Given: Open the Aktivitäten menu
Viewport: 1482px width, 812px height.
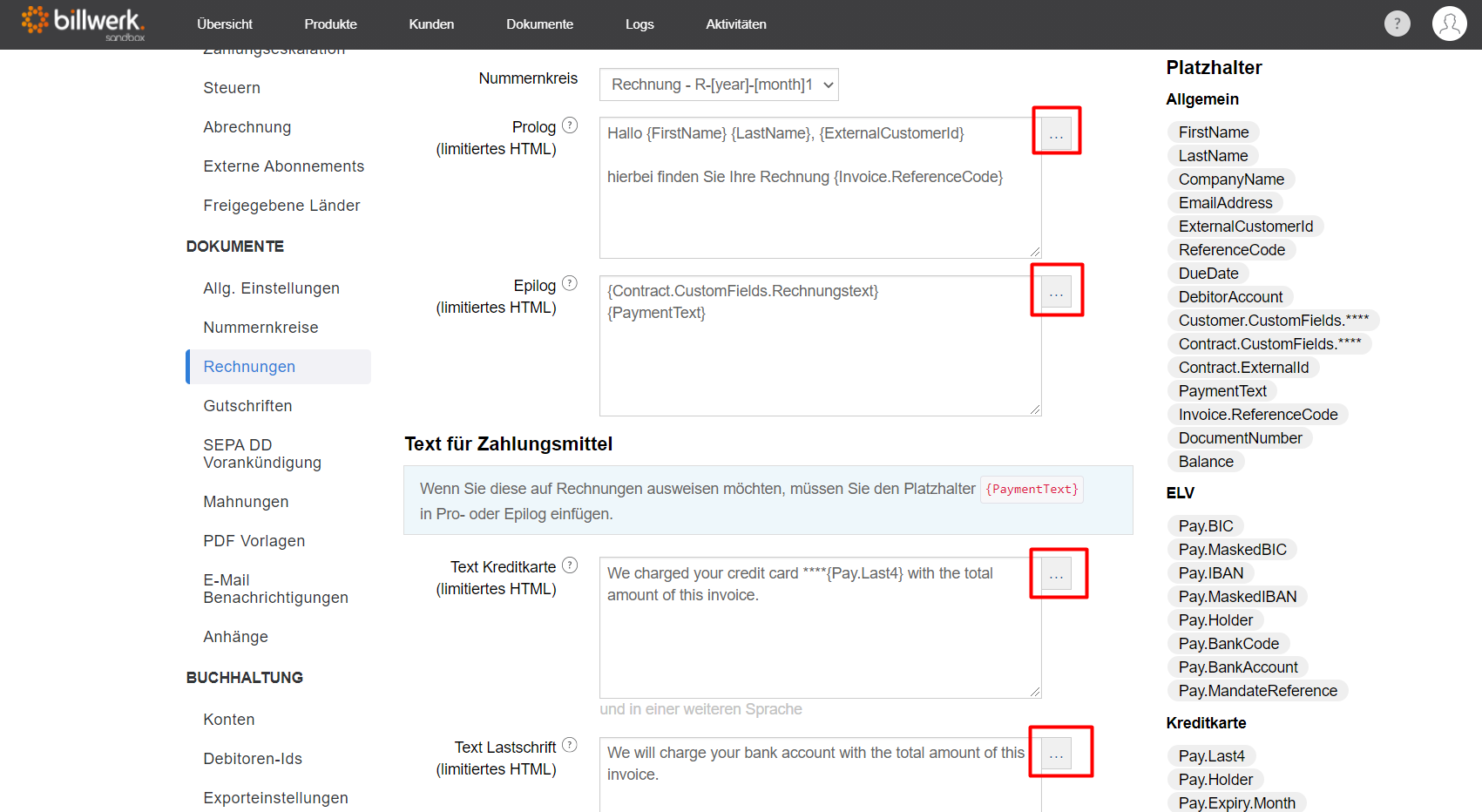Looking at the screenshot, I should [736, 24].
